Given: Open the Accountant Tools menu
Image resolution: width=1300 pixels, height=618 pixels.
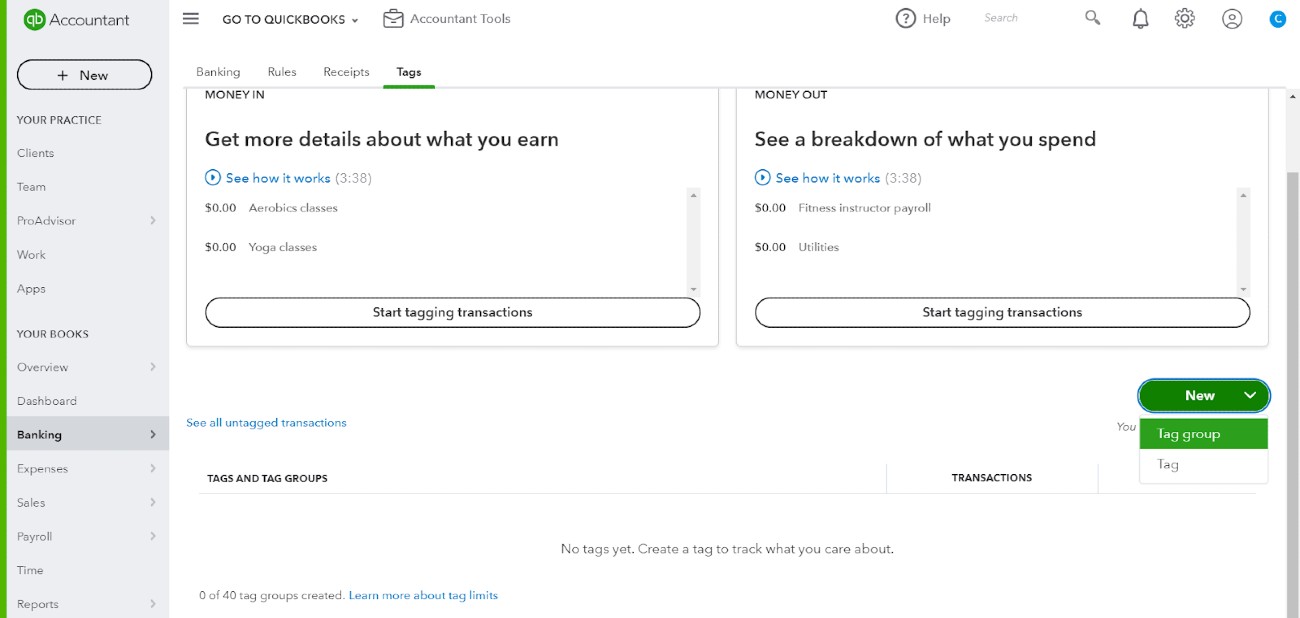Looking at the screenshot, I should point(446,18).
